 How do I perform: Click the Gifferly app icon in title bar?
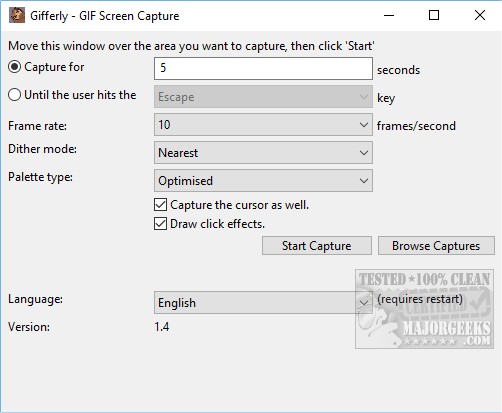coord(17,15)
